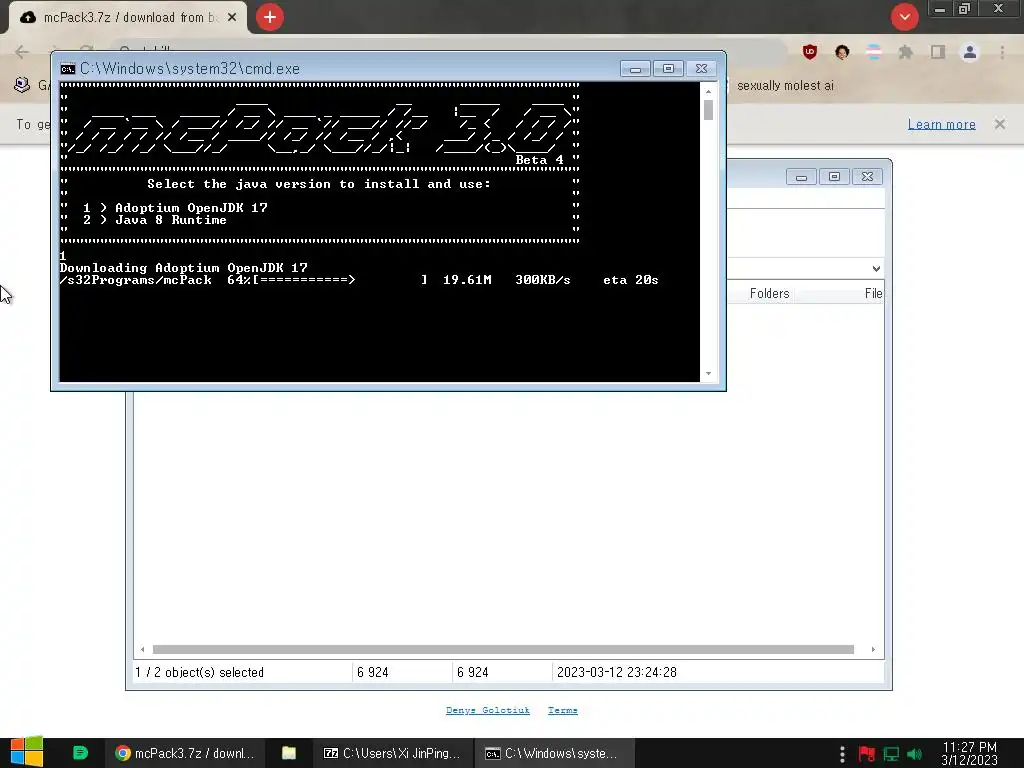Show hidden tray icons via three dots

coord(842,754)
